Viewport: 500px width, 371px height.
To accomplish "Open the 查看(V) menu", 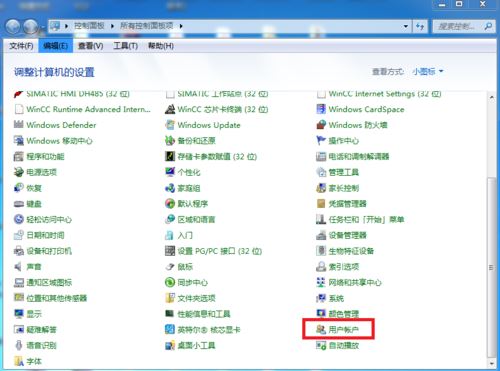I will [90, 46].
